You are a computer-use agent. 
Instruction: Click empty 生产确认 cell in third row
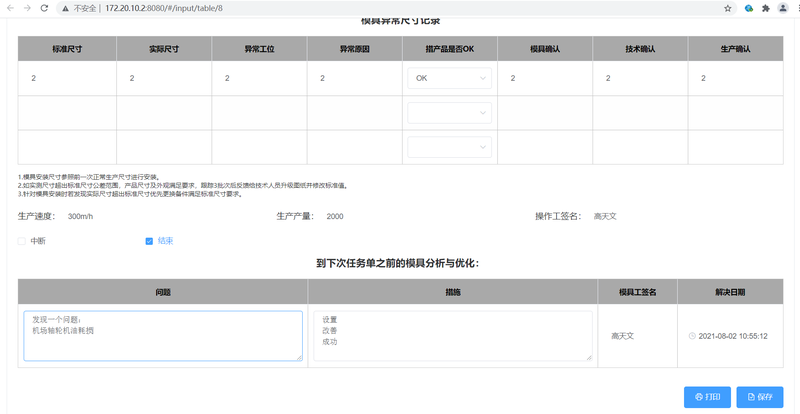coord(736,147)
